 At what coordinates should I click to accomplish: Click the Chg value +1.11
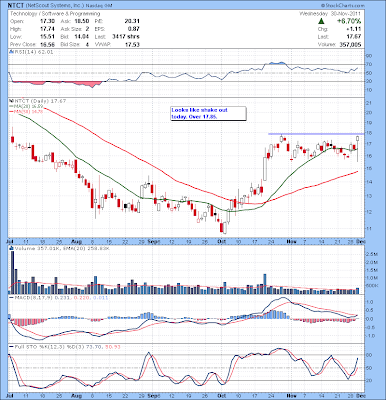coord(354,29)
